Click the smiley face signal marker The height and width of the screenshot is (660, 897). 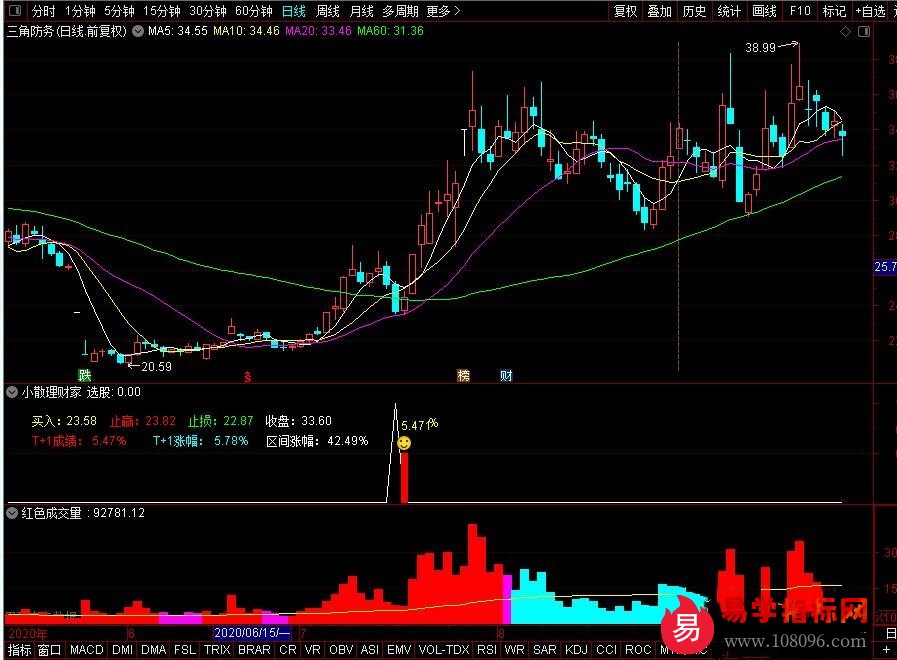point(404,442)
